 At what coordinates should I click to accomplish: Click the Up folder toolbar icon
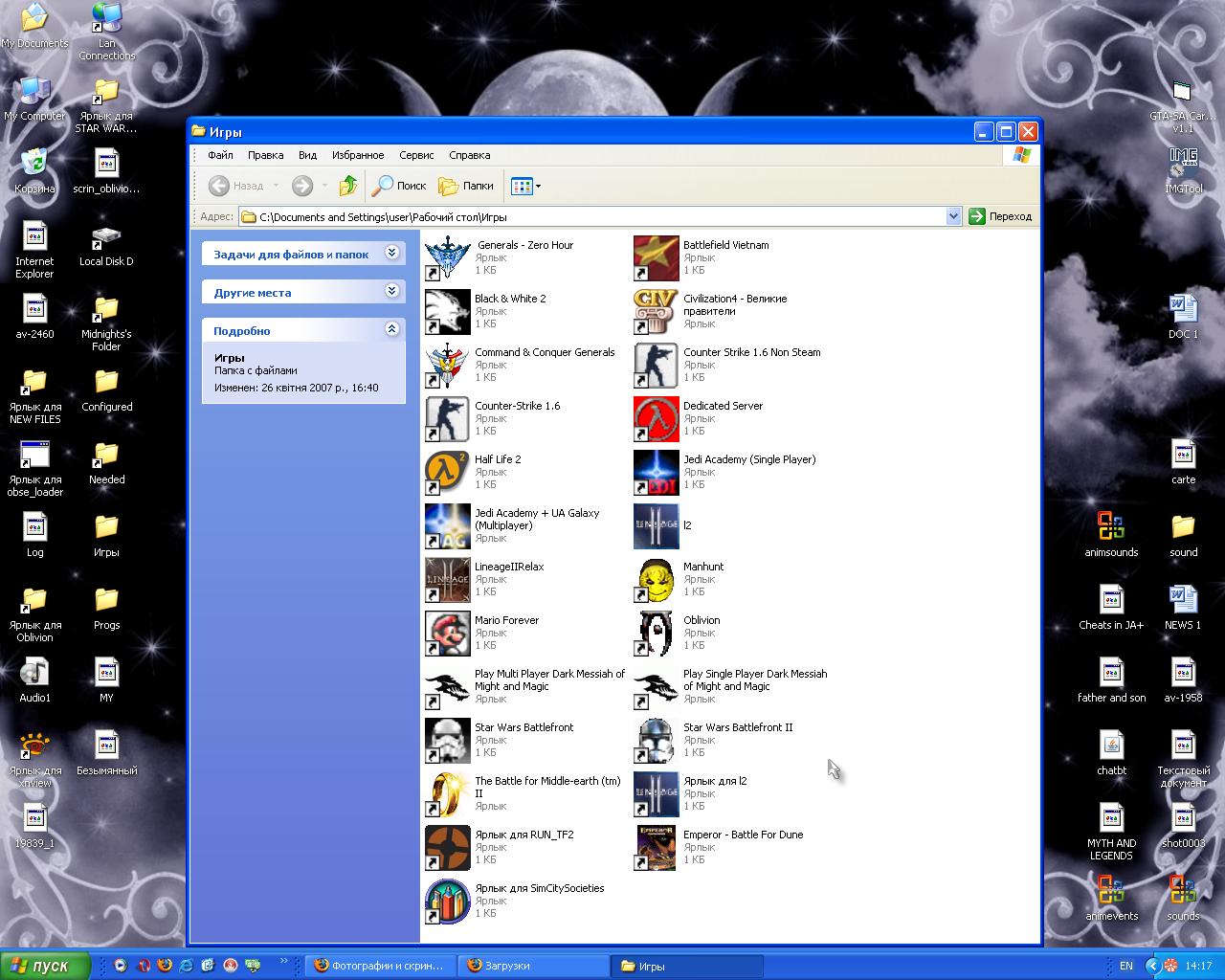tap(348, 186)
